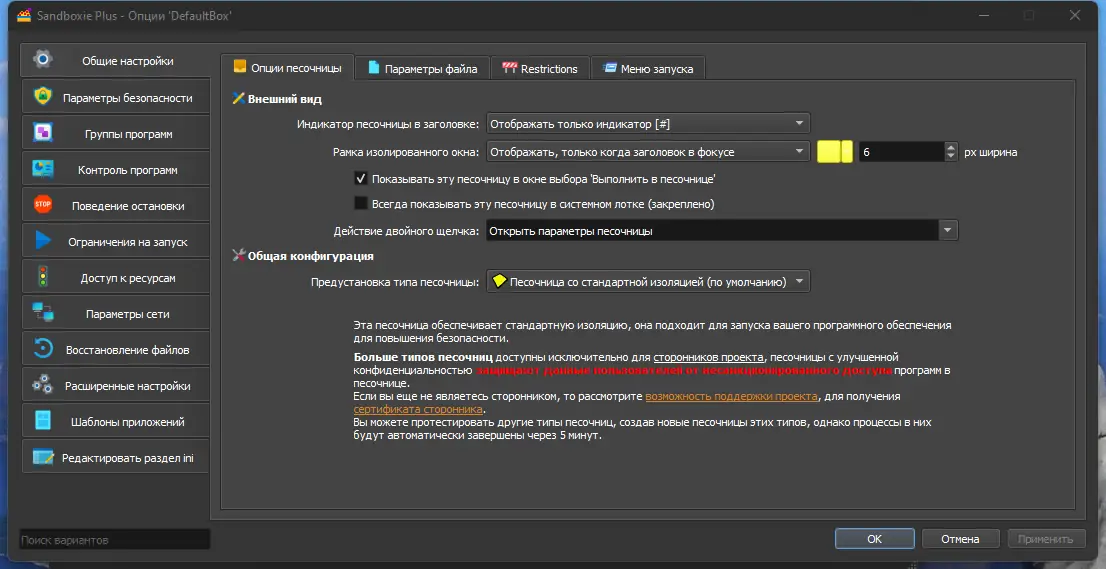
Task: Click the border width field showing 6
Action: coord(902,152)
